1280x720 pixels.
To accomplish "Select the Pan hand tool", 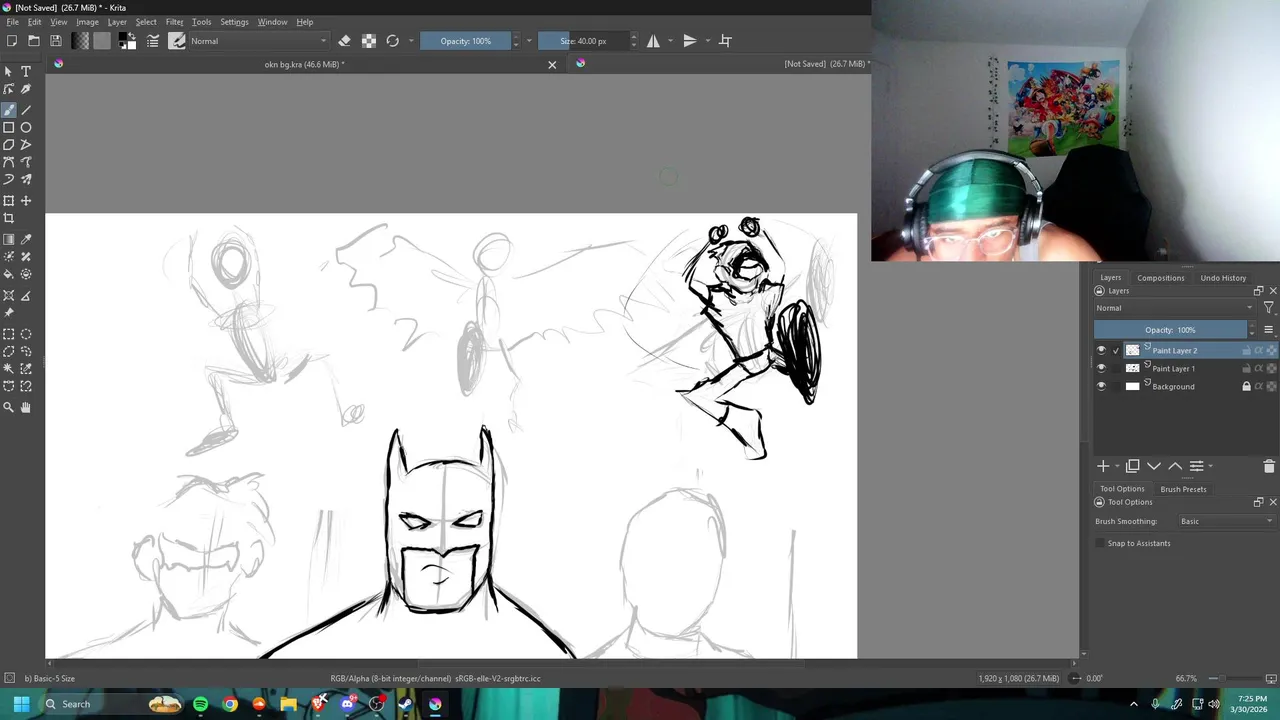I will pyautogui.click(x=26, y=407).
